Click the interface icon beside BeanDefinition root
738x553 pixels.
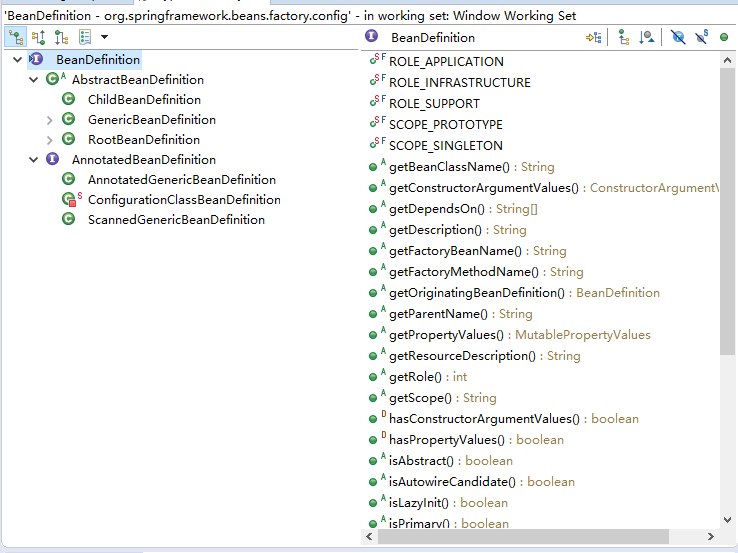click(36, 59)
